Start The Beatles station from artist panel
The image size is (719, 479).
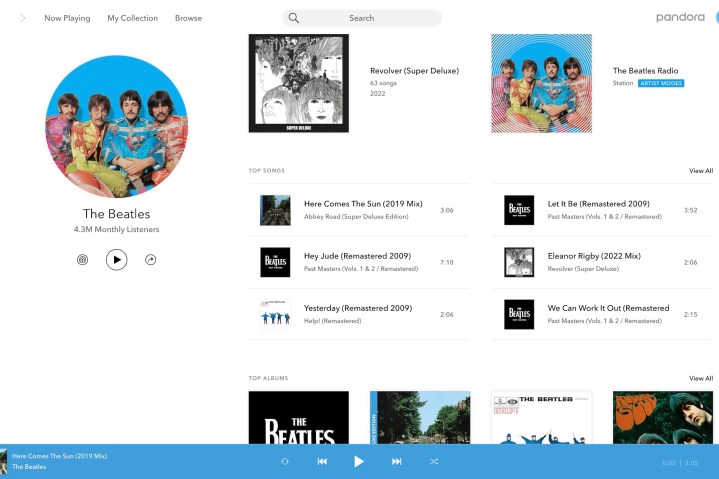(83, 260)
